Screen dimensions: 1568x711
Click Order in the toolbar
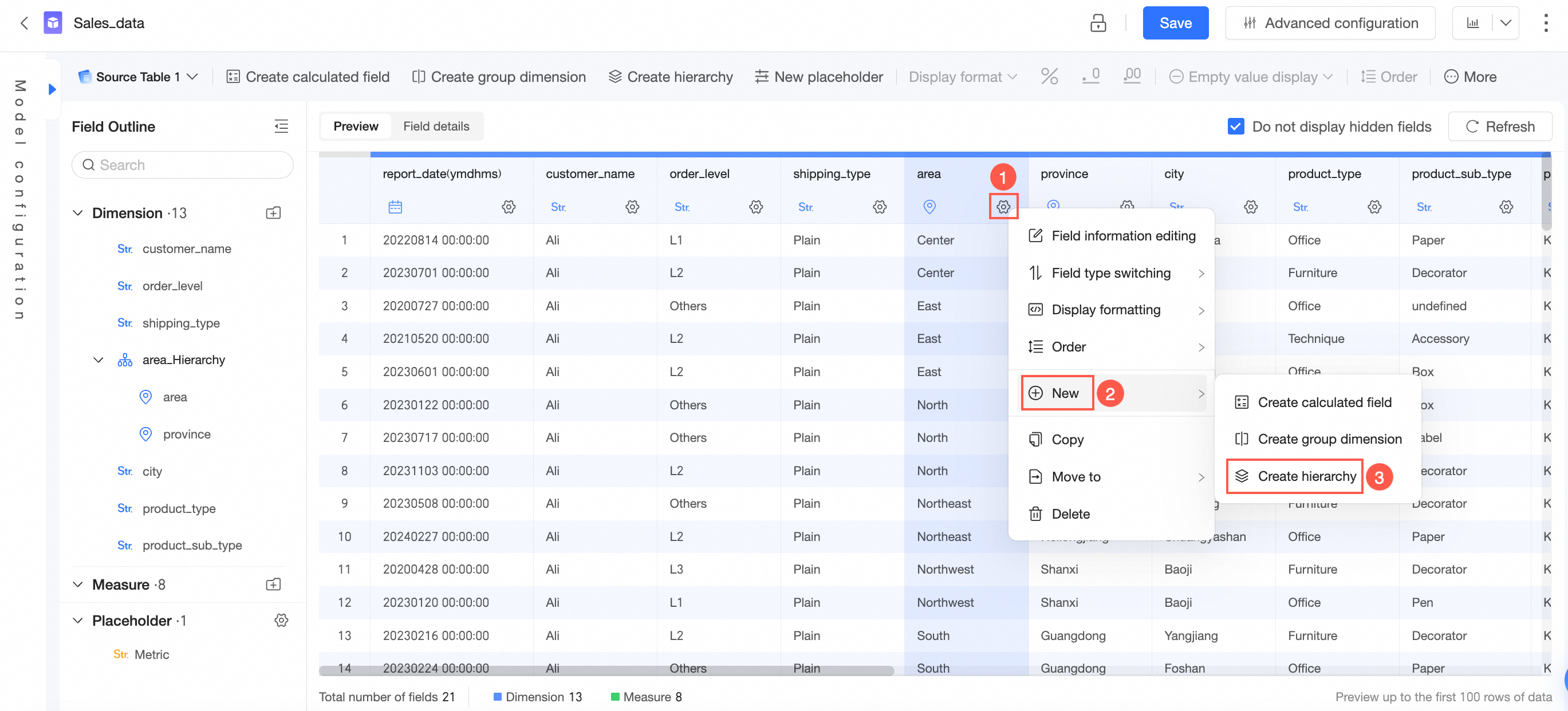pos(1388,77)
